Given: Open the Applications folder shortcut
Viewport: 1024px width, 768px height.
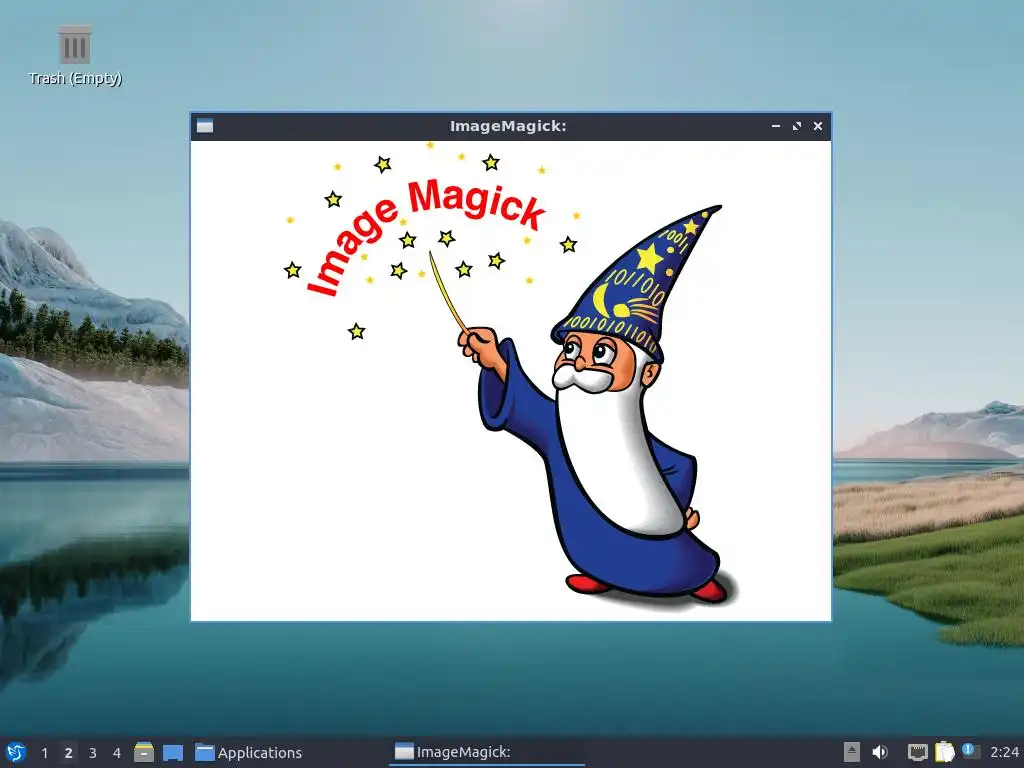Looking at the screenshot, I should 249,752.
